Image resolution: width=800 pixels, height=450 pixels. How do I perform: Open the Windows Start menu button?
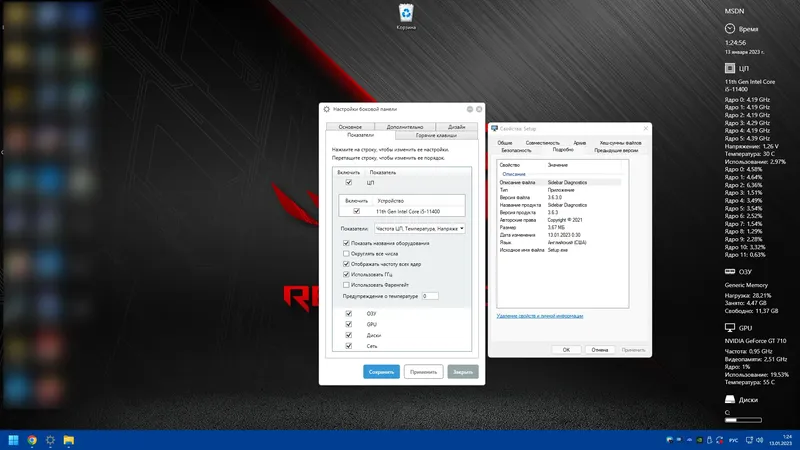14,440
